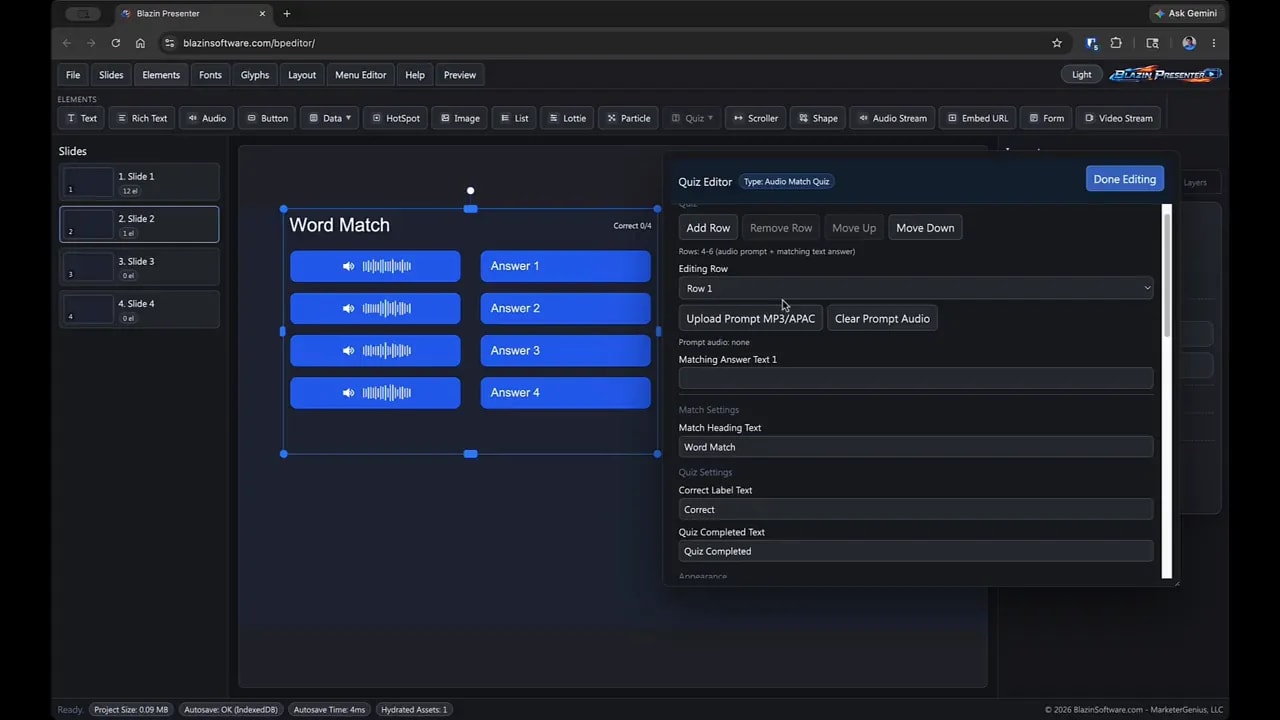Insert an Image element

(460, 118)
